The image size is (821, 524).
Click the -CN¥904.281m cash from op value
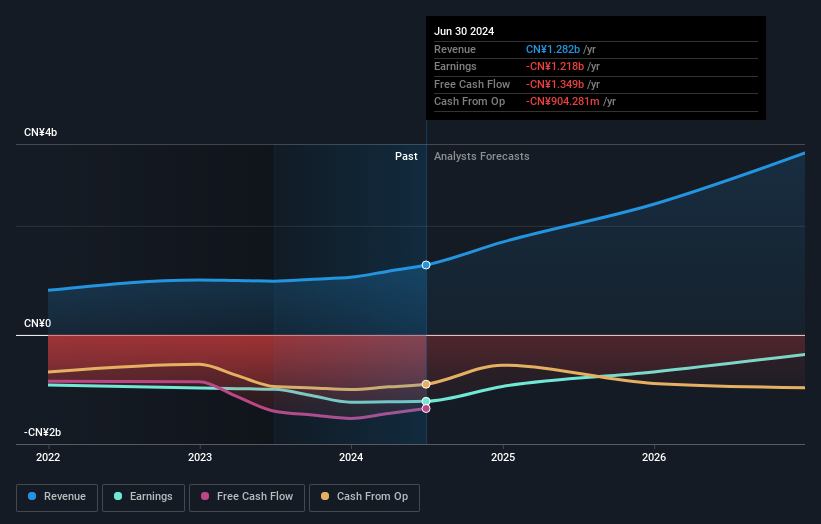coord(563,102)
